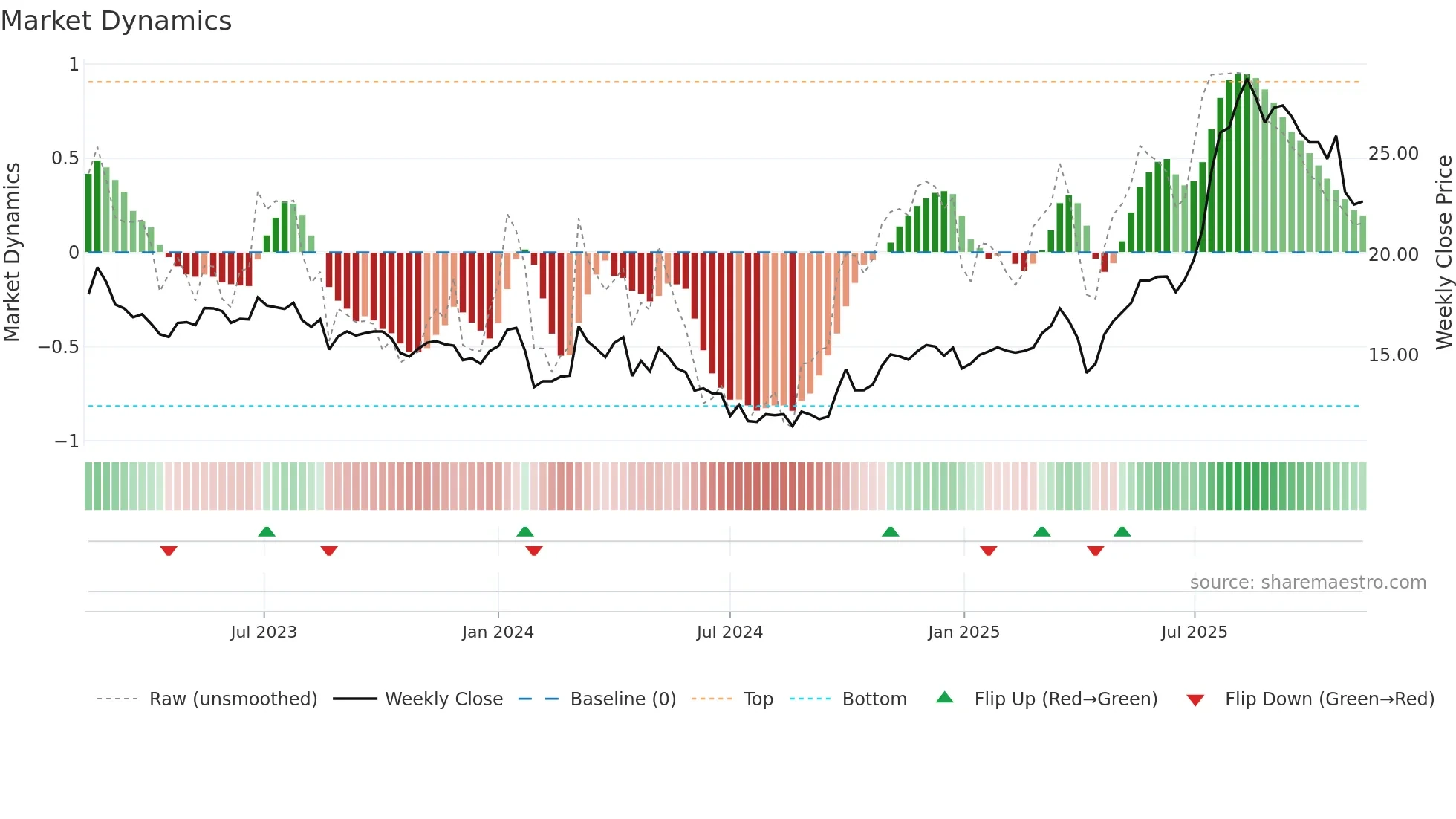1456x819 pixels.
Task: Click the source: sharemaestro.com text
Action: pos(1308,583)
